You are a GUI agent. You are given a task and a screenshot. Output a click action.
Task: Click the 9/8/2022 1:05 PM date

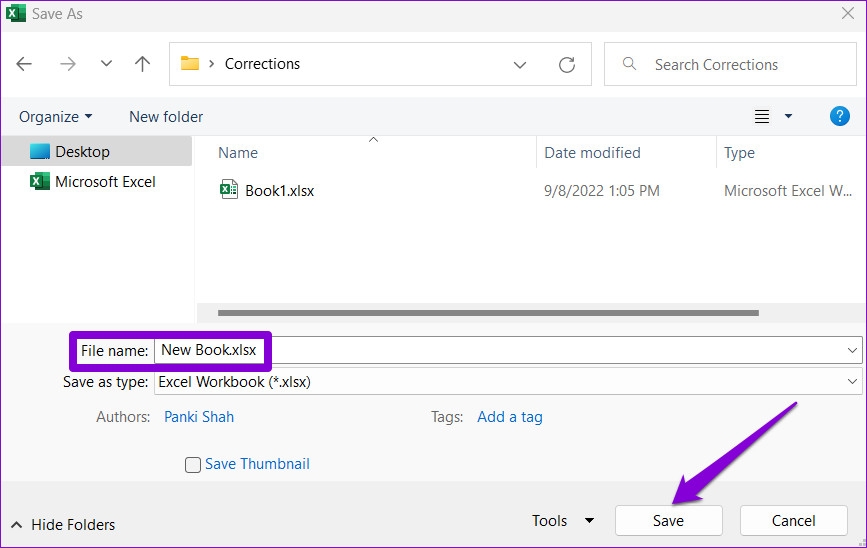coord(602,191)
